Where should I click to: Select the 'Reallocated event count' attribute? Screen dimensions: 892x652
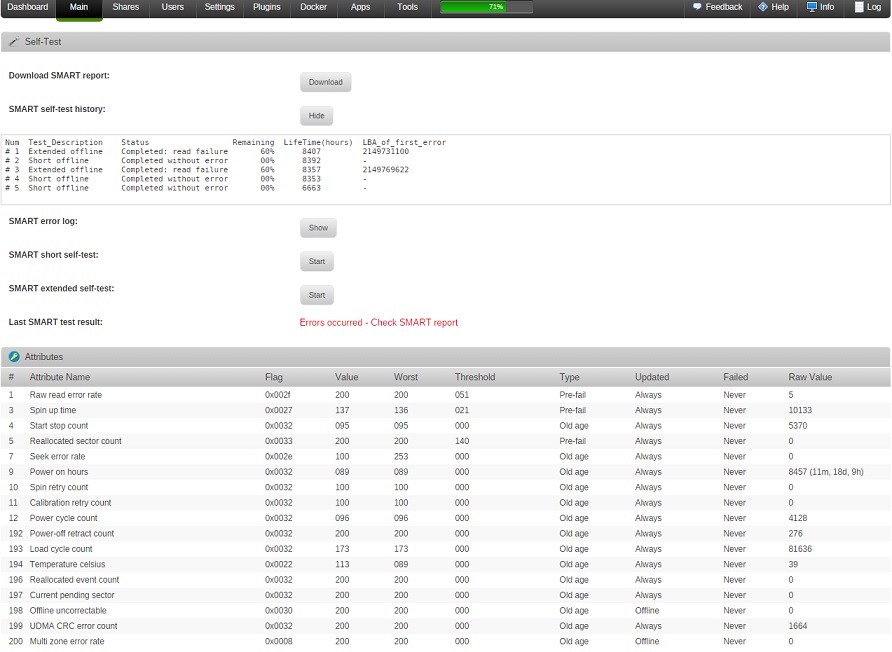coord(75,579)
